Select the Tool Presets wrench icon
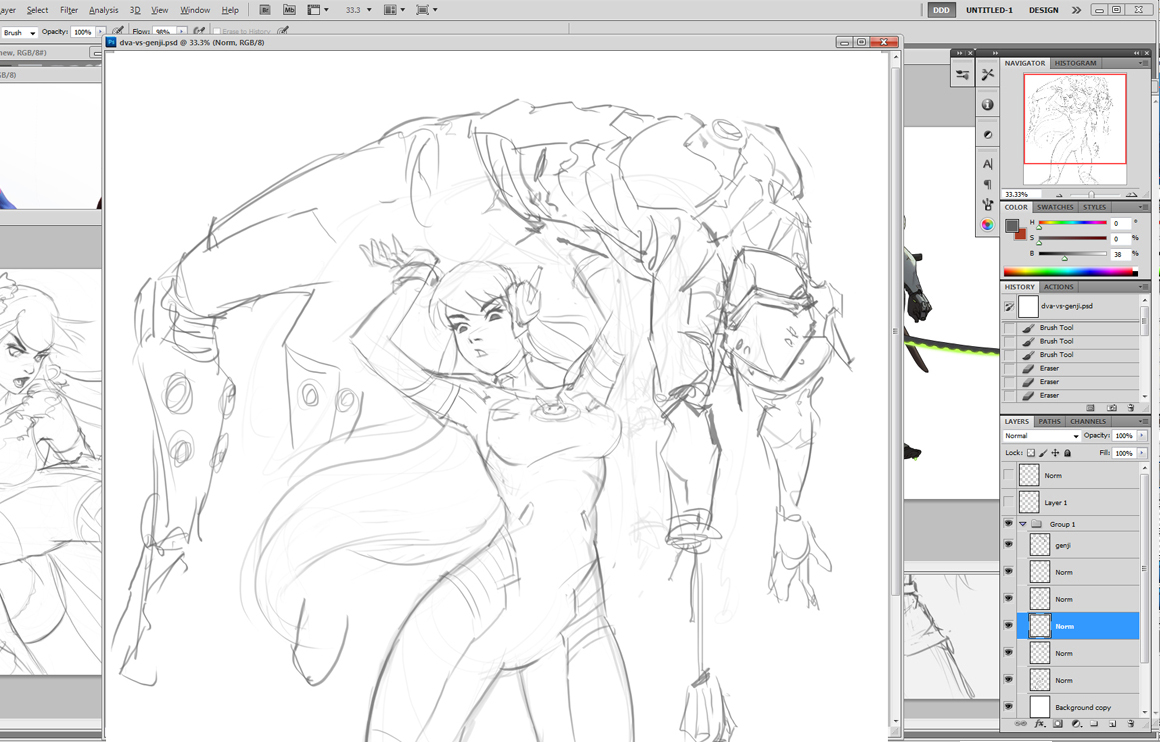Screen dimensions: 1160x742 point(987,74)
